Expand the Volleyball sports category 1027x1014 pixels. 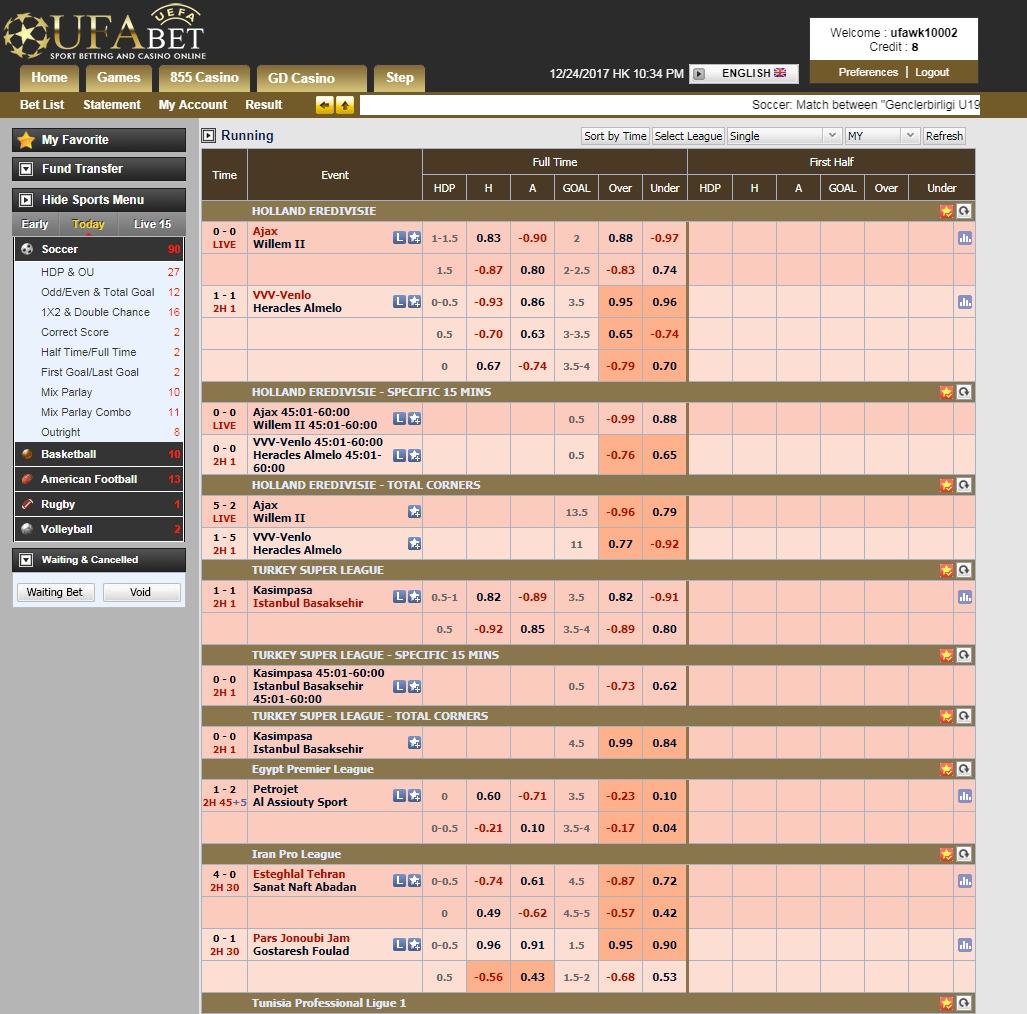[99, 529]
